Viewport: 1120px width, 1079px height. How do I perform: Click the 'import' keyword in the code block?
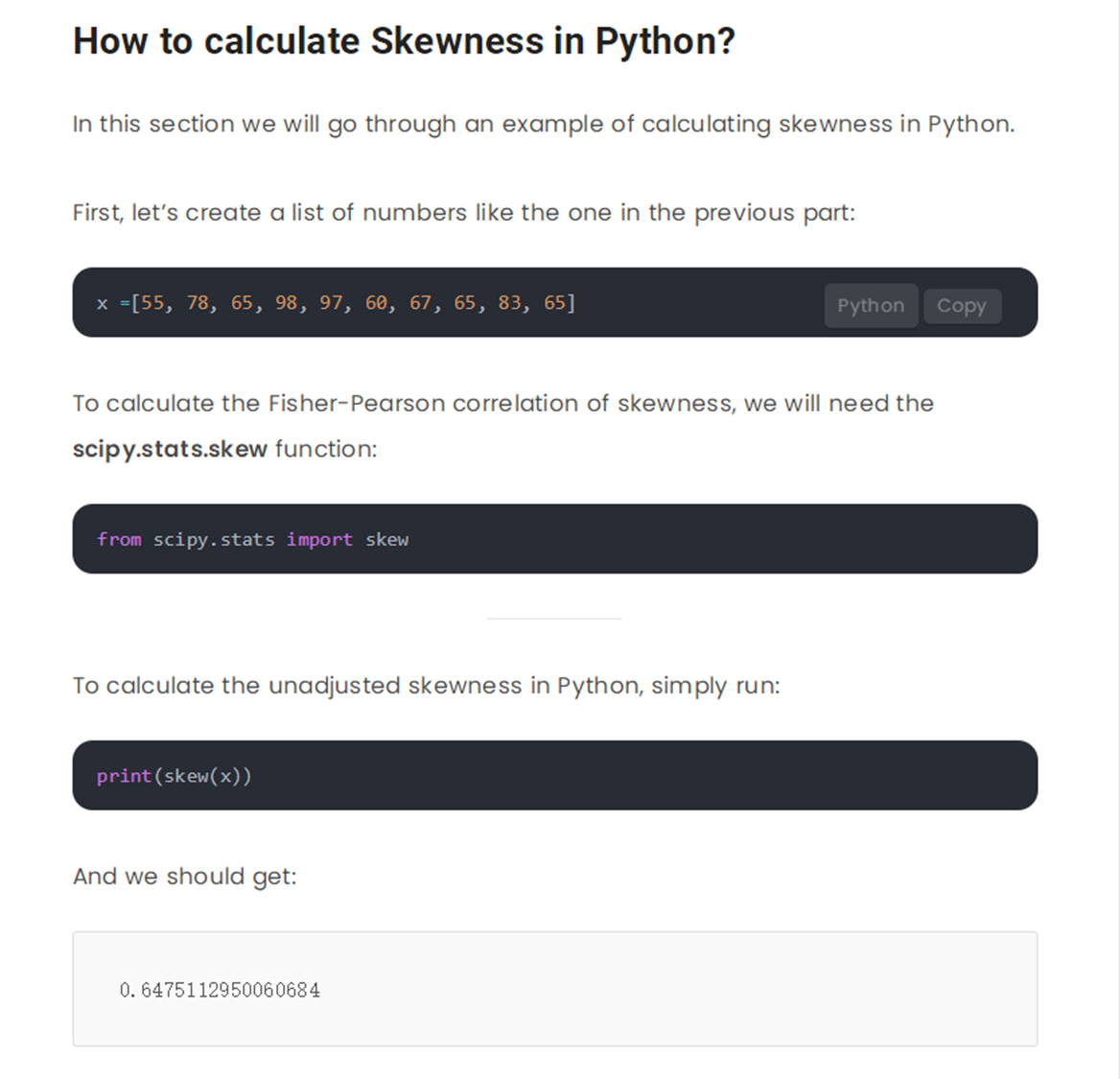(319, 539)
